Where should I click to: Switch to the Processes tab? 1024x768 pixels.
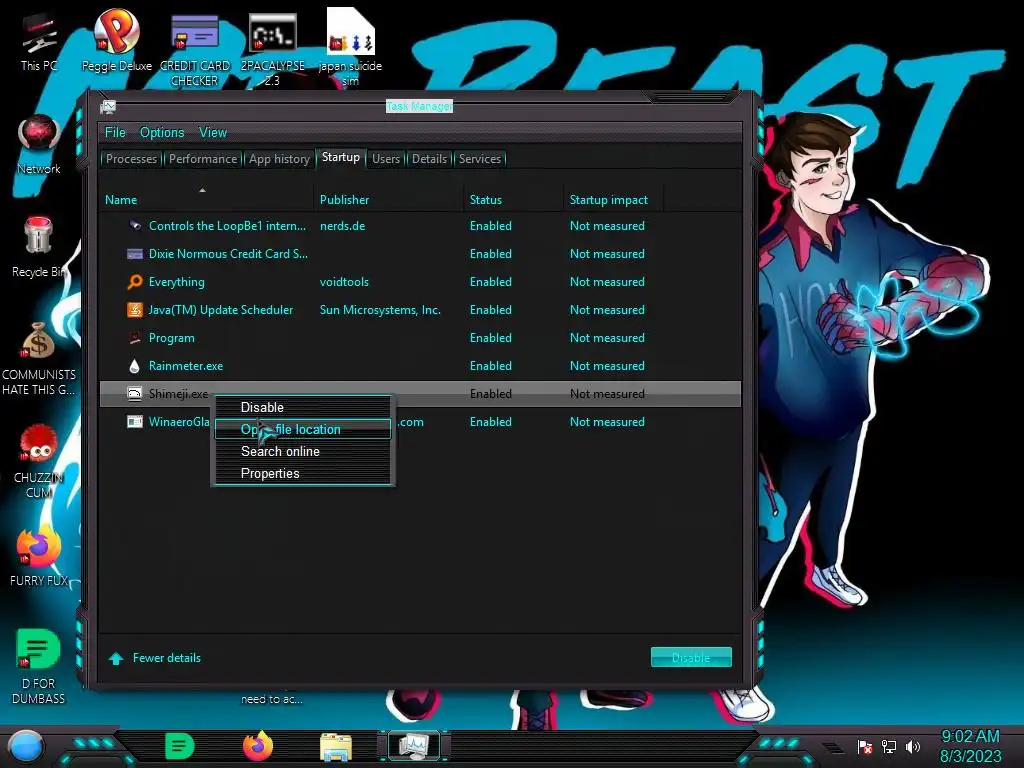pos(131,159)
